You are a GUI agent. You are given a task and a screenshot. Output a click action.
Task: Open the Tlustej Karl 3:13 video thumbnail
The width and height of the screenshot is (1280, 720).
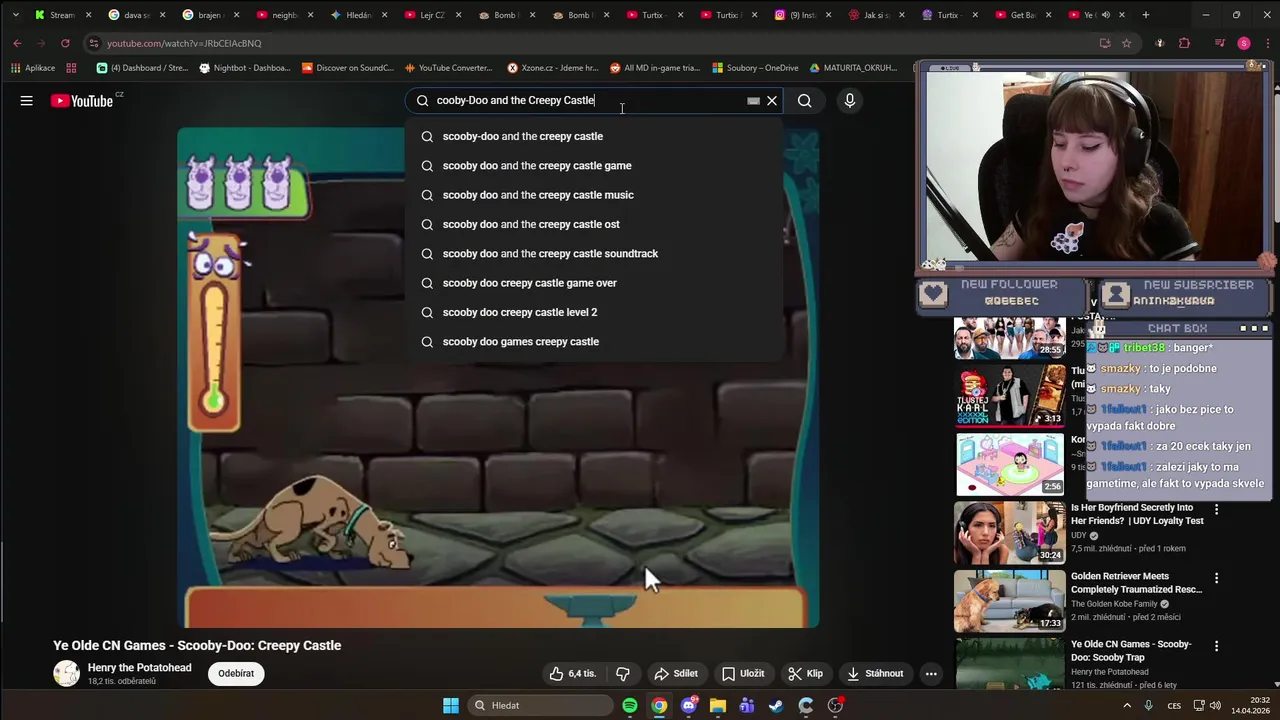(x=1010, y=396)
